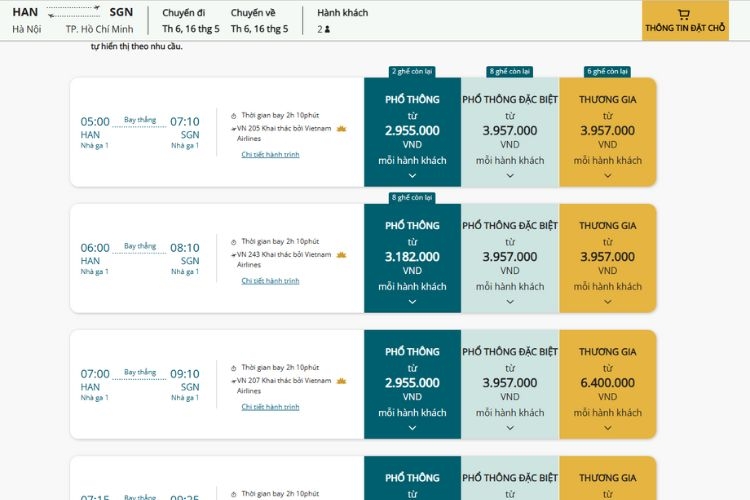Click the 8 ghế còn lại badge above Phổ Thông Đặc Biệt
The width and height of the screenshot is (750, 500).
(x=510, y=72)
